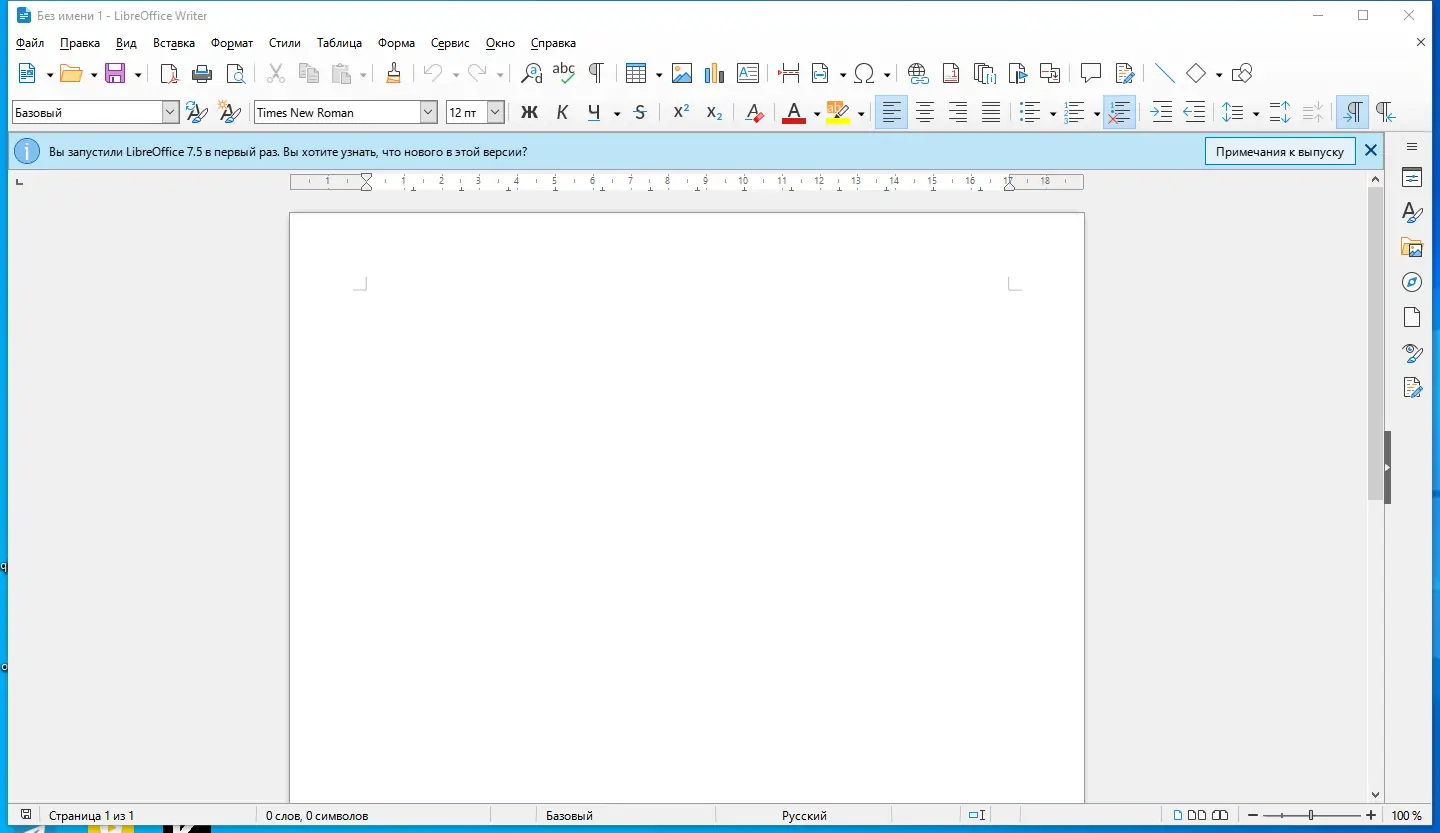Open the Таблица menu
The image size is (1440, 833).
339,43
